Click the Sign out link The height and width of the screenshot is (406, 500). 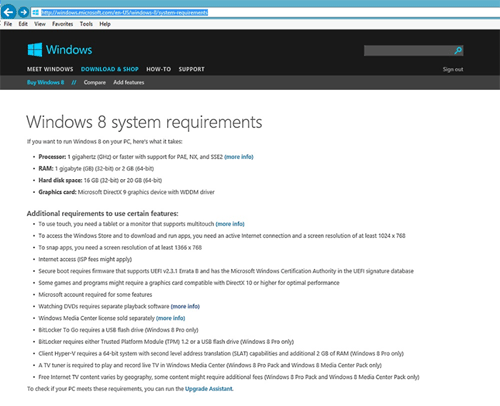(453, 69)
